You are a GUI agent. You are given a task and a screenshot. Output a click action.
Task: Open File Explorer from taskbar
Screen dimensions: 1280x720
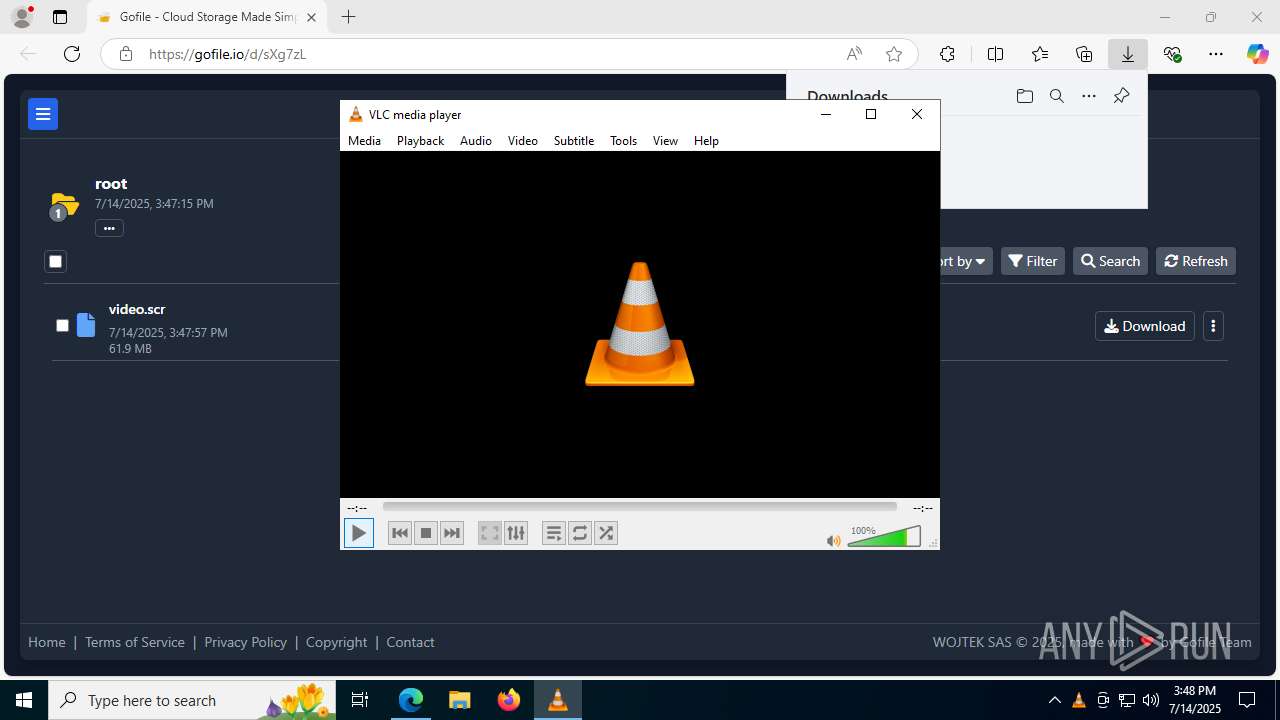coord(459,700)
